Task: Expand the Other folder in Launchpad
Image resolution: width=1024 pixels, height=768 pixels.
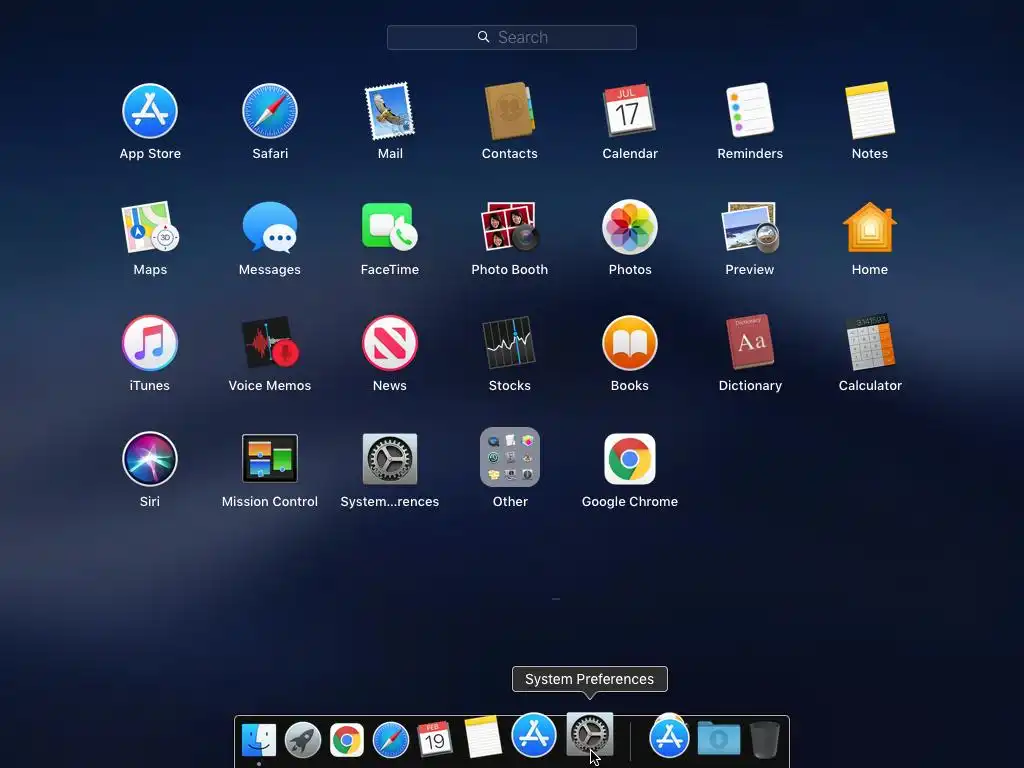Action: (509, 457)
